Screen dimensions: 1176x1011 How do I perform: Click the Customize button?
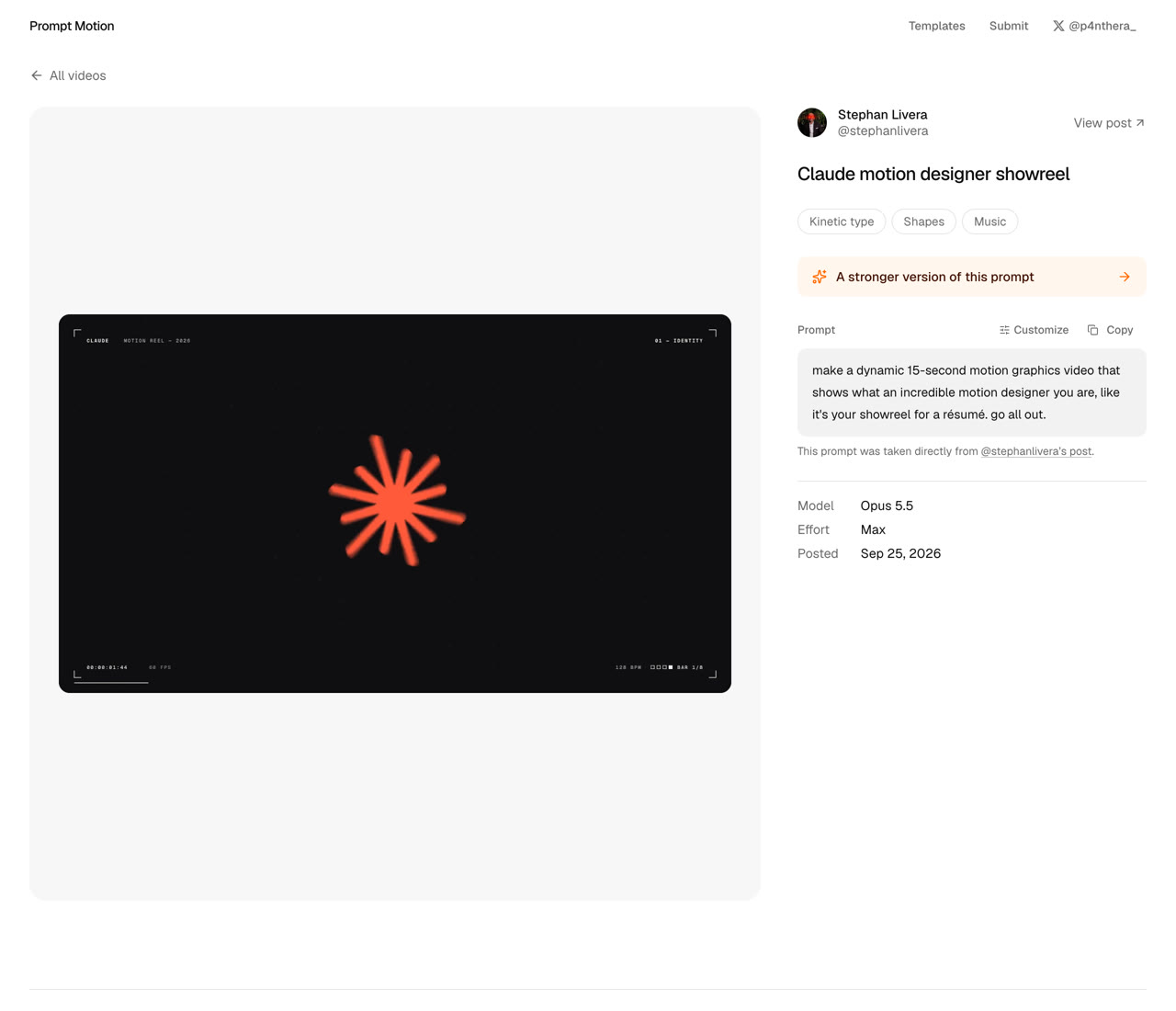[1034, 330]
